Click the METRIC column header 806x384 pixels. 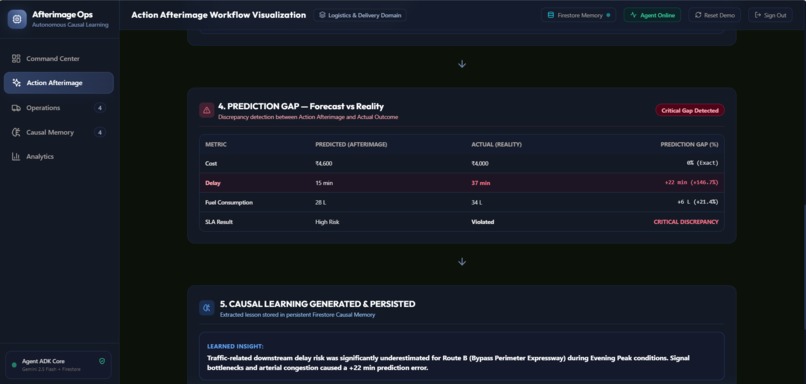(216, 144)
